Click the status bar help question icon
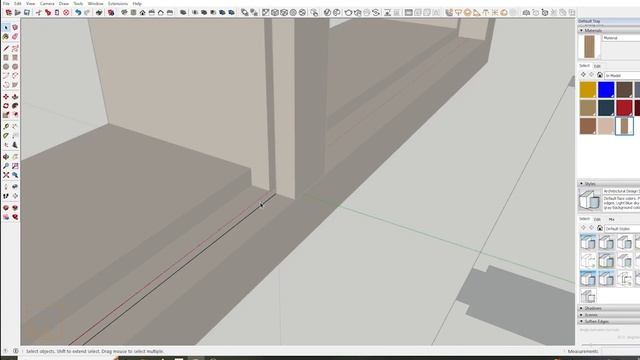Screen dimensions: 640x360 pyautogui.click(x=6, y=351)
